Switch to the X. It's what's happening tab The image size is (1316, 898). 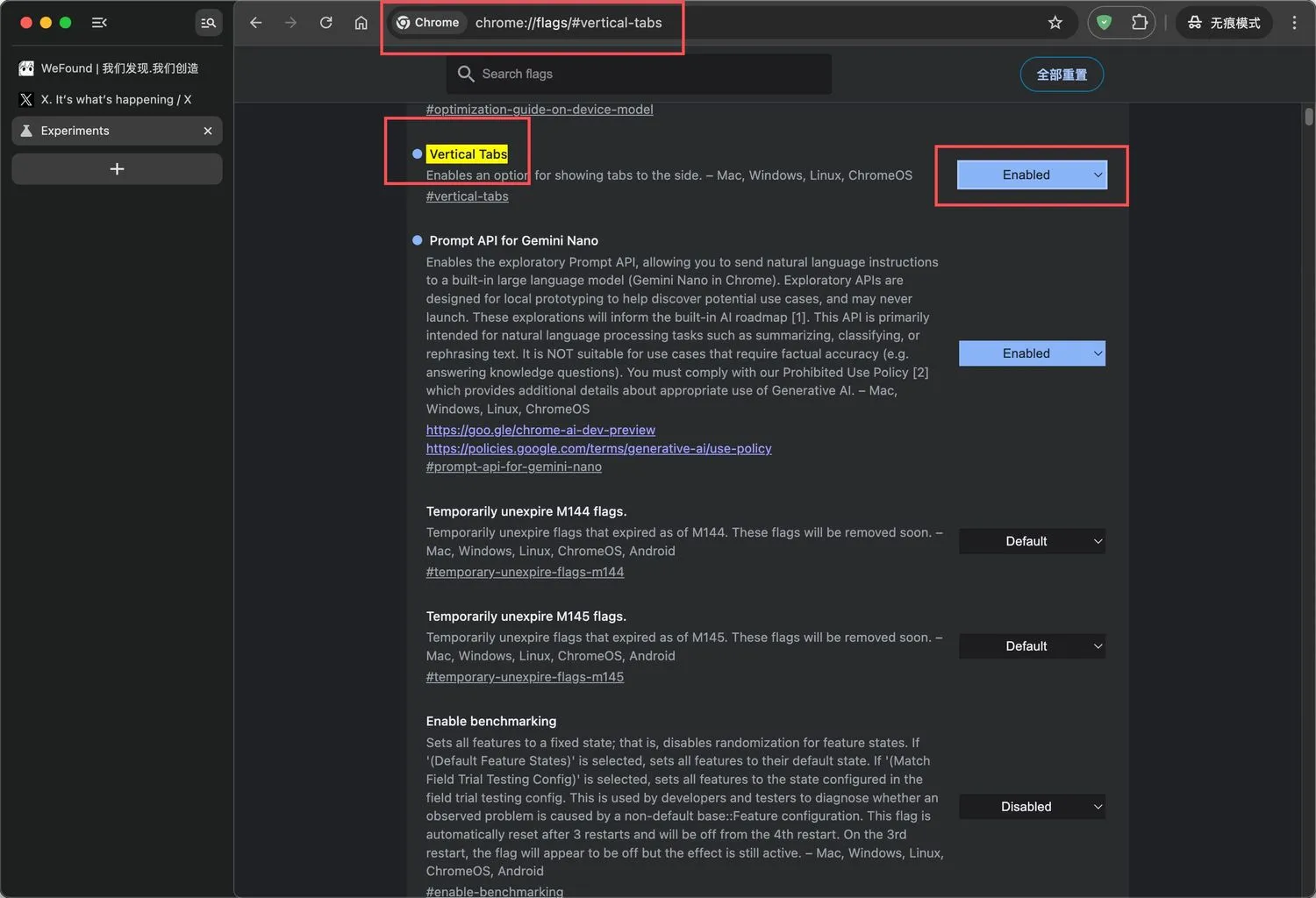coord(117,100)
